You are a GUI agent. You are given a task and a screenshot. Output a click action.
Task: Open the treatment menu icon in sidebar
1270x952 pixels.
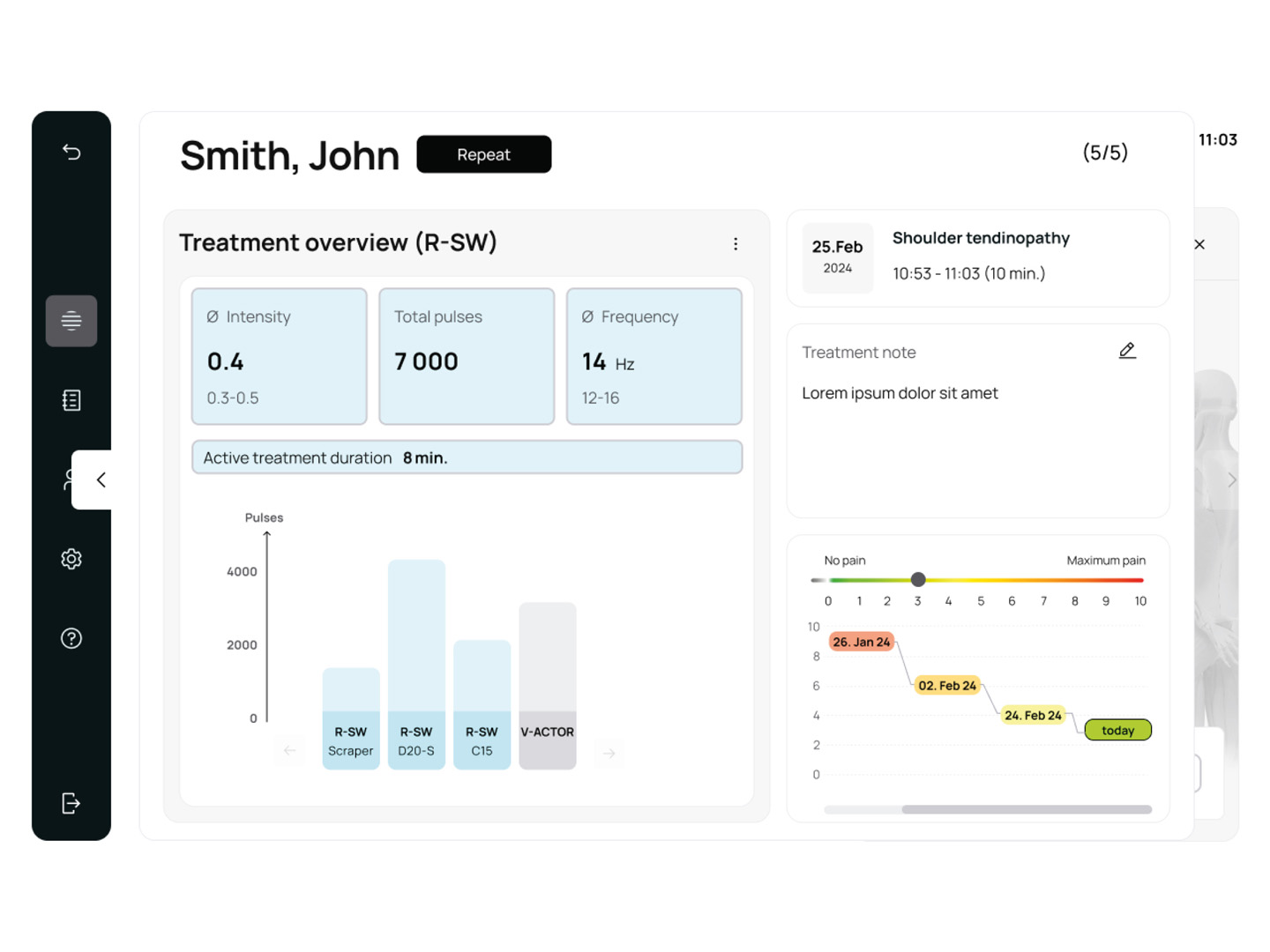71,321
